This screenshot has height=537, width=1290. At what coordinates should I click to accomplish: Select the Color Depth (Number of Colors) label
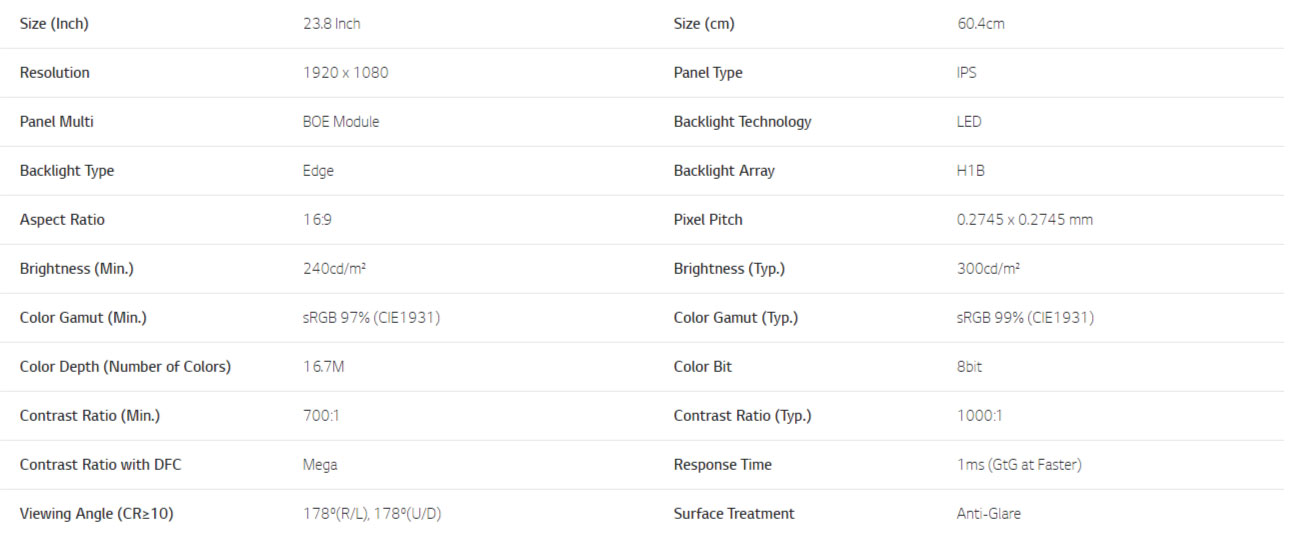pyautogui.click(x=125, y=367)
